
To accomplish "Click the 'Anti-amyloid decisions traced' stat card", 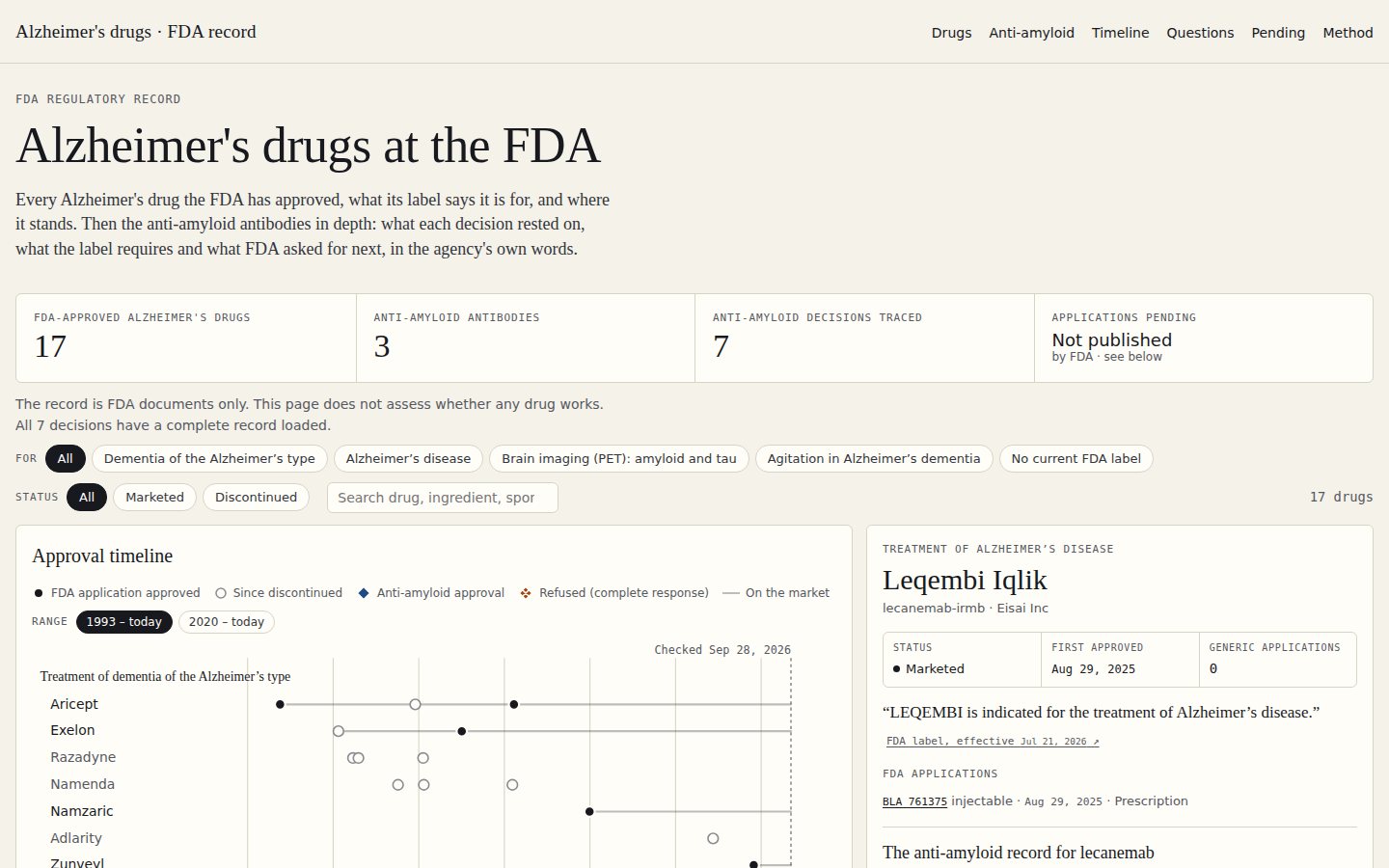I will [864, 339].
